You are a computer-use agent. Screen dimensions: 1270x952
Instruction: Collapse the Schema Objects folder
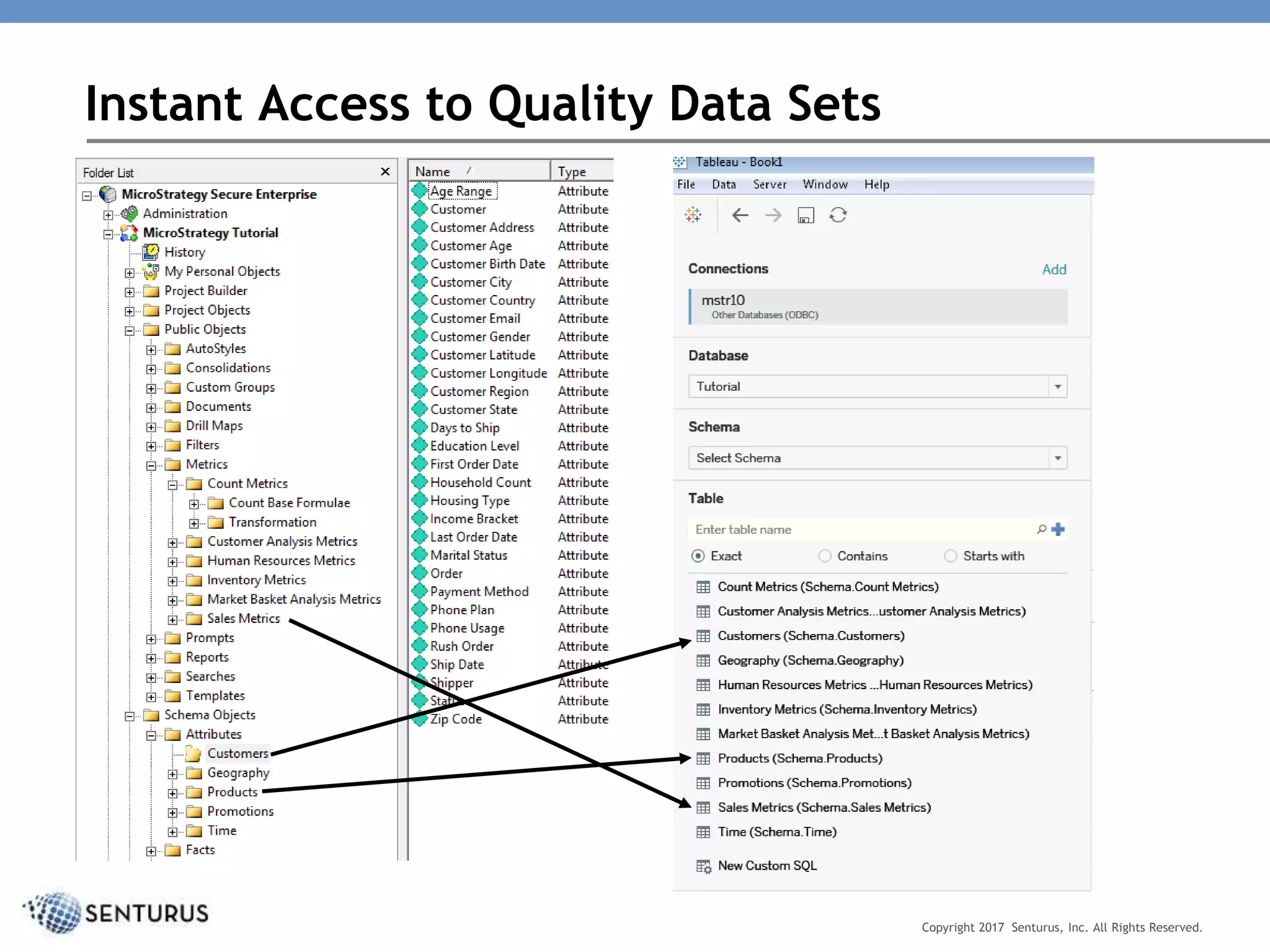tap(130, 716)
